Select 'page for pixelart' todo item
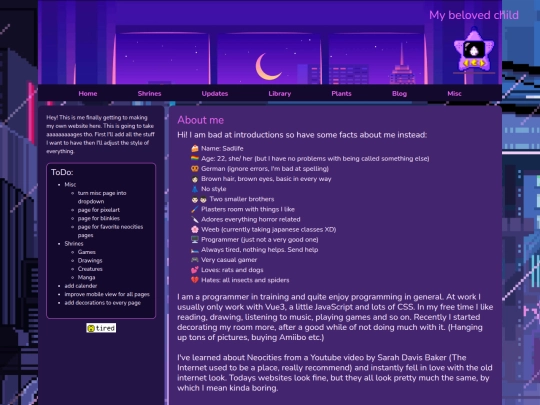The image size is (540, 405). 98,210
